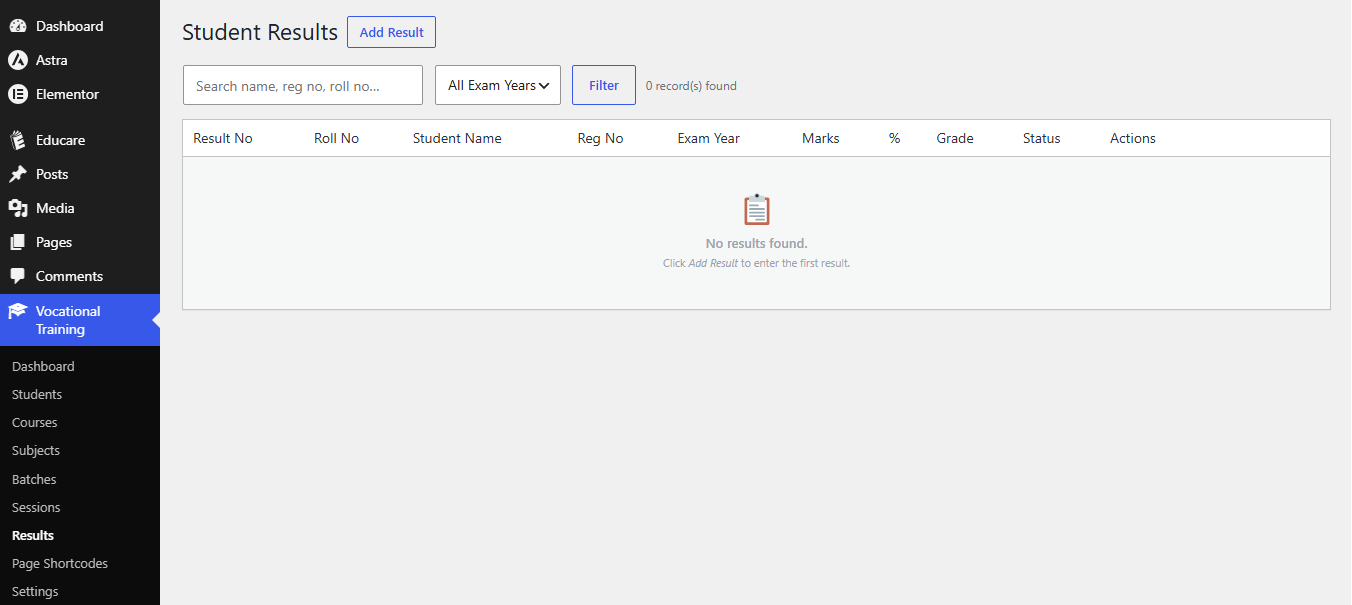The height and width of the screenshot is (605, 1352).
Task: Click the Pages icon in sidebar
Action: coord(17,242)
